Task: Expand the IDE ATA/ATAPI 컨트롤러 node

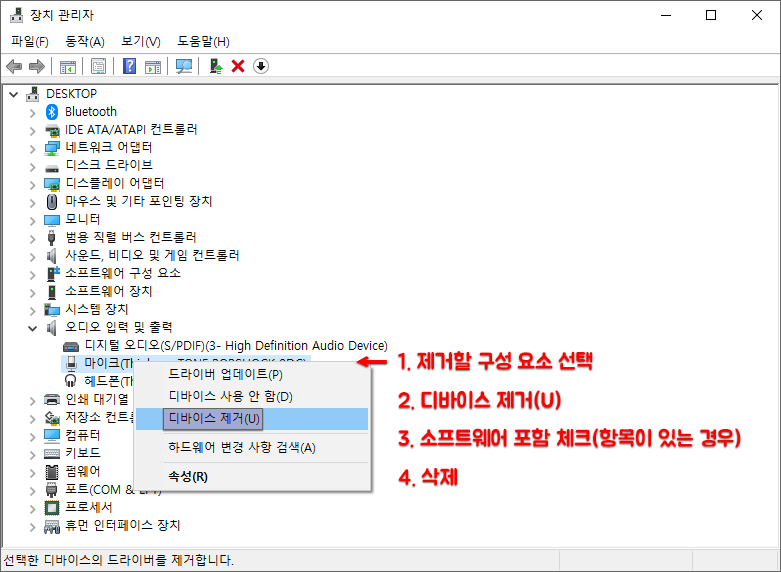Action: click(x=32, y=131)
